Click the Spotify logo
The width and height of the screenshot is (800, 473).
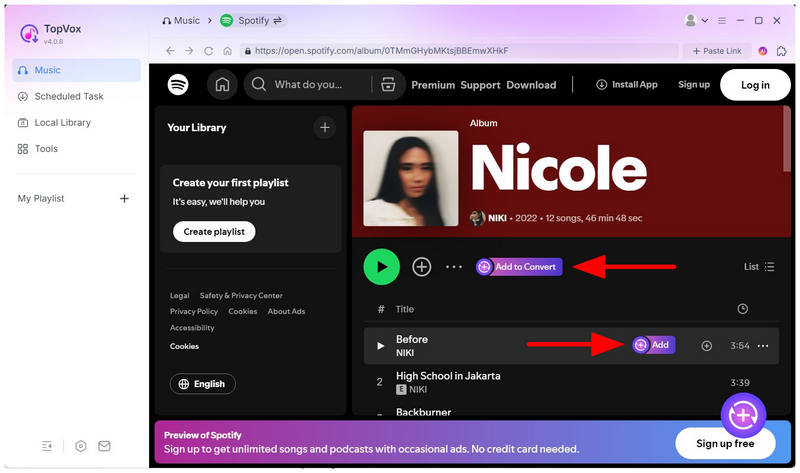(x=178, y=85)
